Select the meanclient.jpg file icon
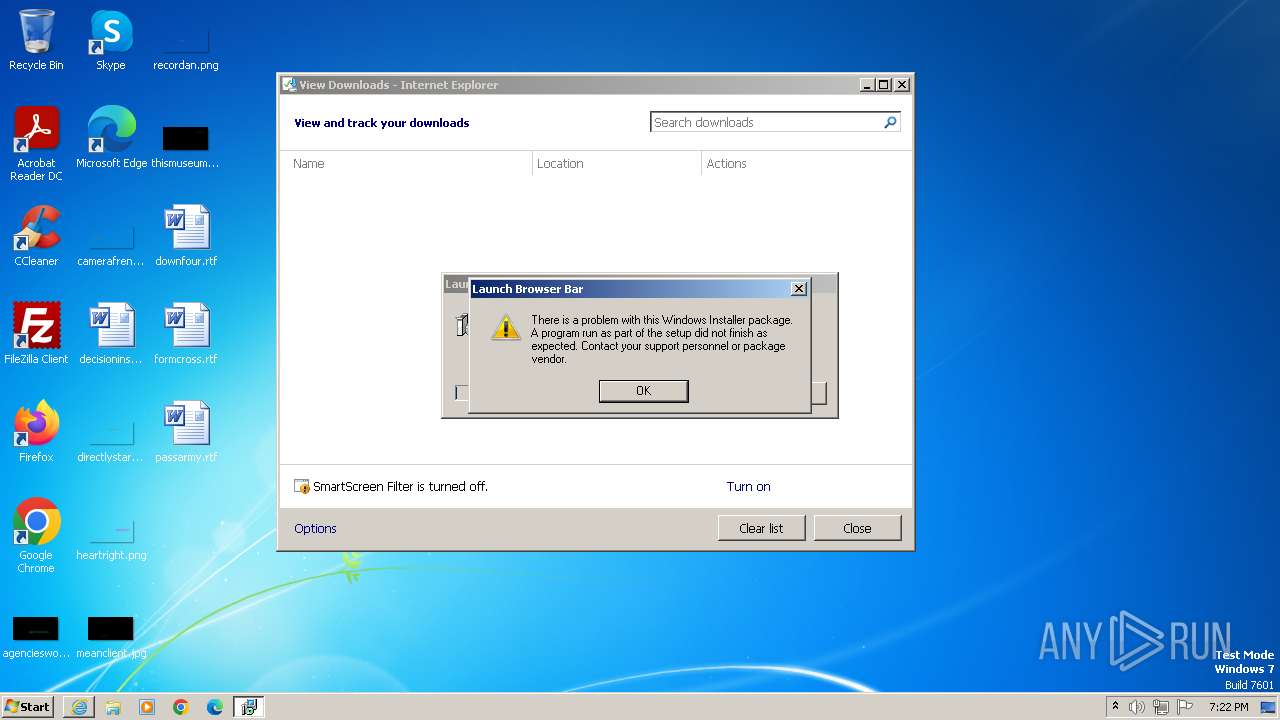Screen dimensions: 1280x720 111,637
